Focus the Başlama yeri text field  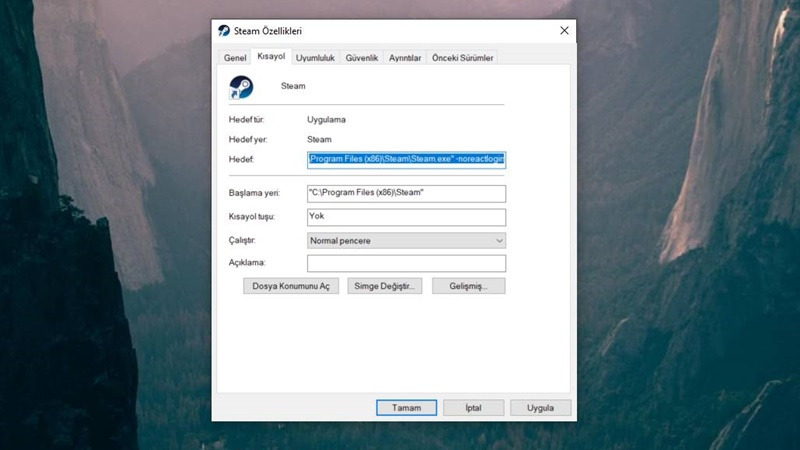pos(406,194)
